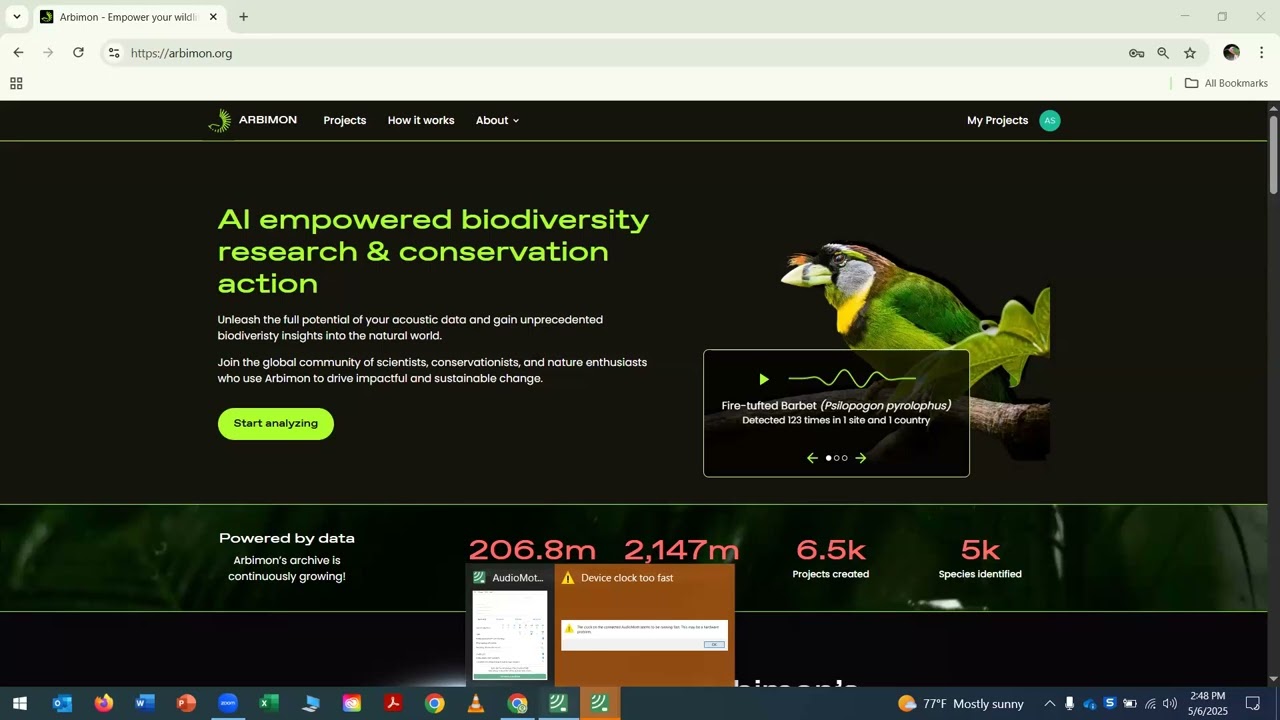Open Adobe Acrobat from the taskbar
The image size is (1280, 720).
coord(393,703)
